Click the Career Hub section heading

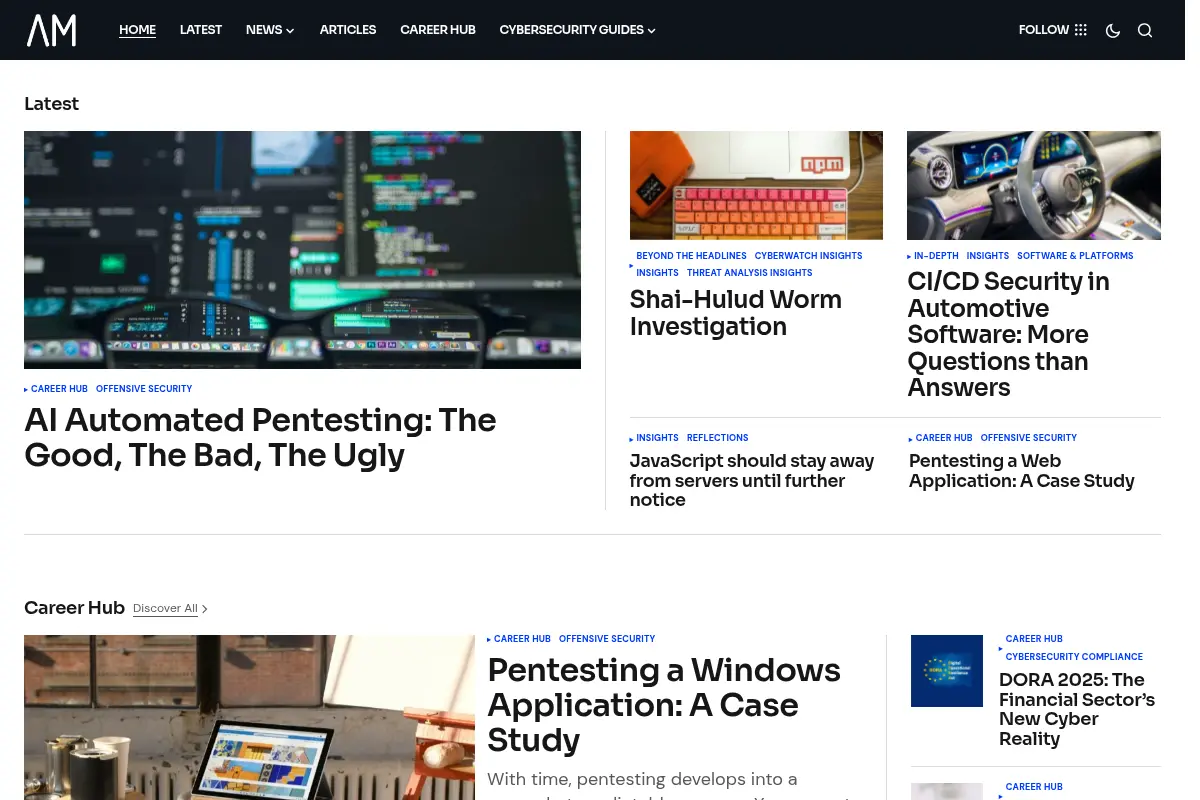pyautogui.click(x=74, y=608)
